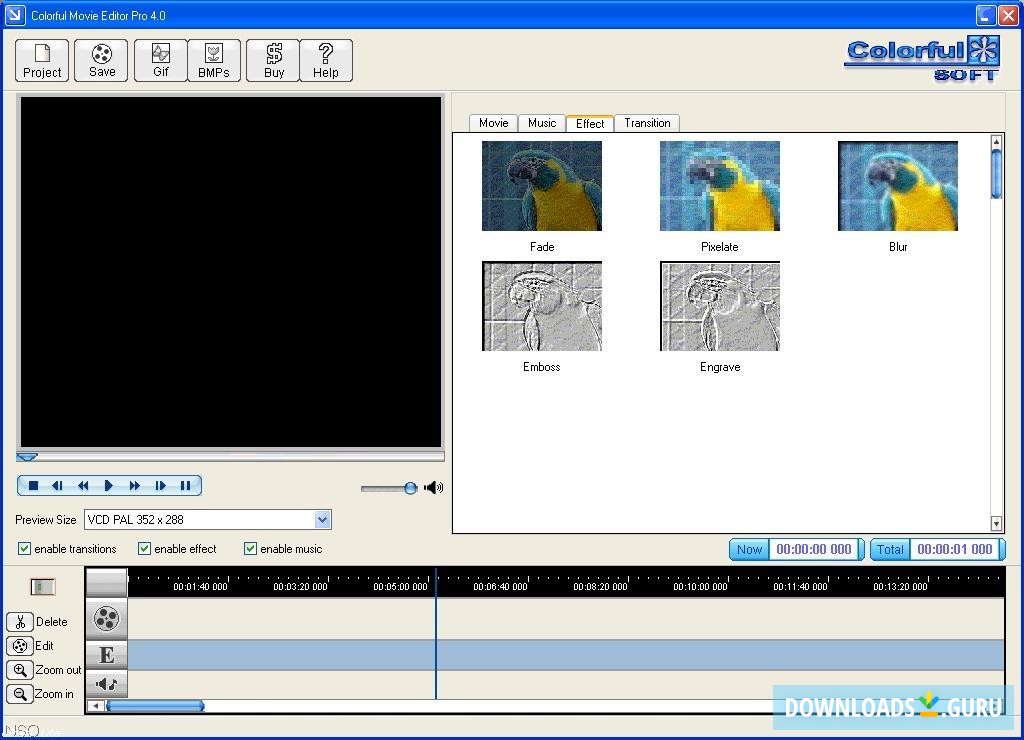Toggle the enable music checkbox
The image size is (1024, 740).
tap(250, 549)
